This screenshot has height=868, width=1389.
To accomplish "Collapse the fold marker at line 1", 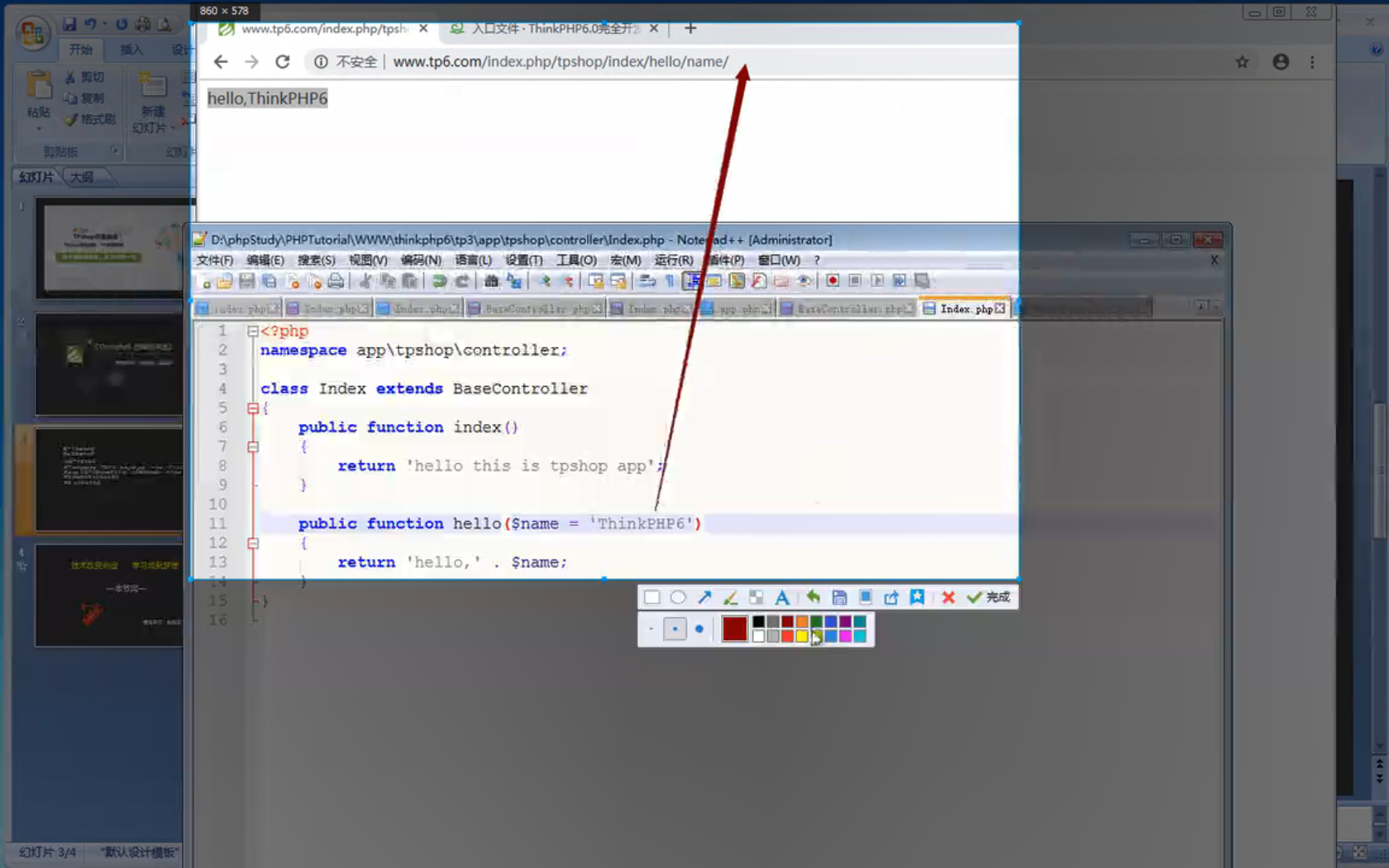I will pos(253,331).
